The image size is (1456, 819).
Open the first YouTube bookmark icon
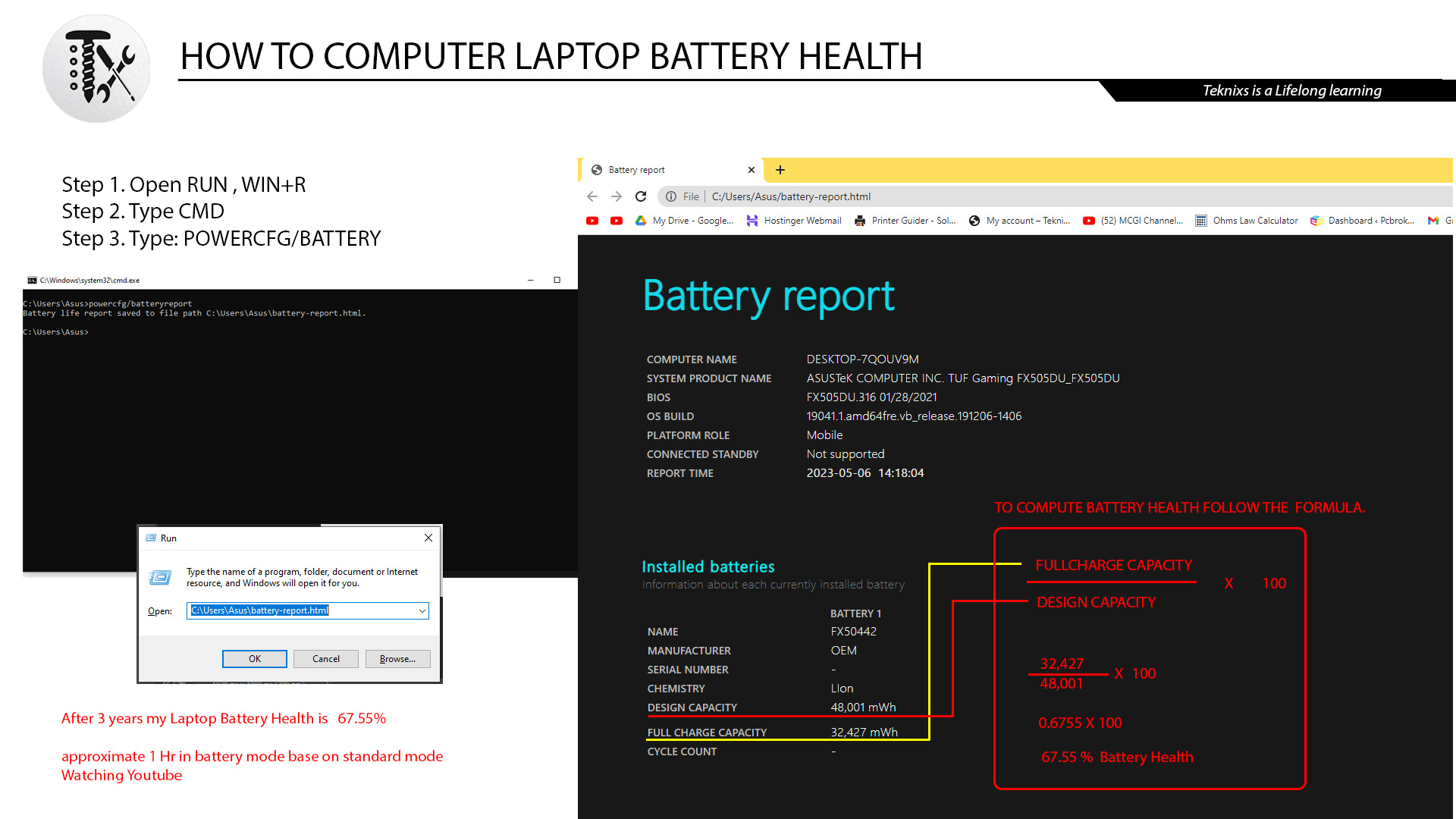point(592,221)
